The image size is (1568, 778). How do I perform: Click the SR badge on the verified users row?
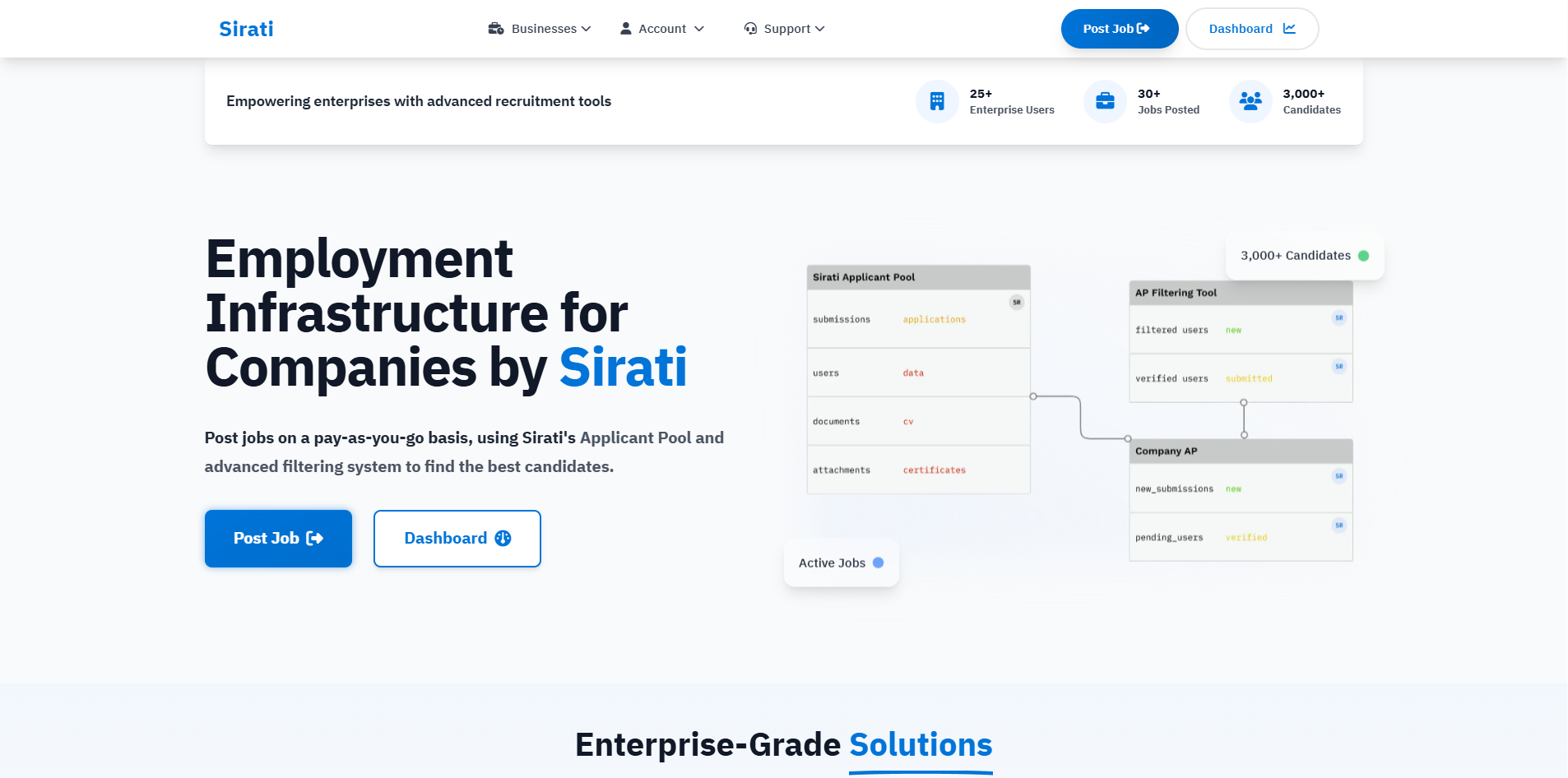point(1339,366)
